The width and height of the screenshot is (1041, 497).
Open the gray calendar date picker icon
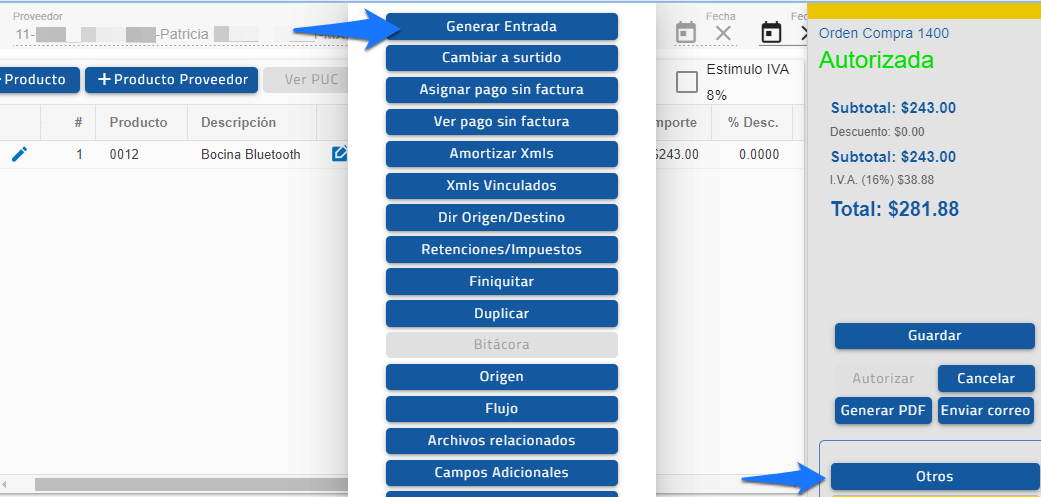click(686, 33)
